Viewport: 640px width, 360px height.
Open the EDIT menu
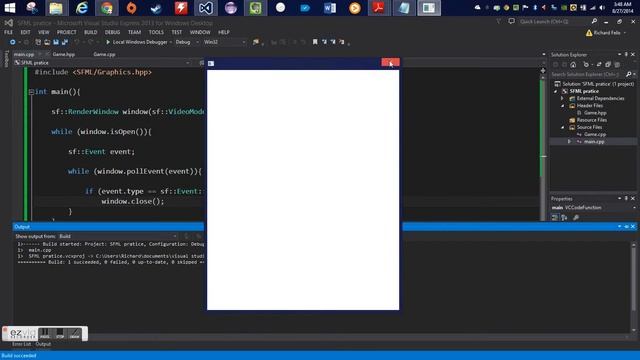coord(25,32)
